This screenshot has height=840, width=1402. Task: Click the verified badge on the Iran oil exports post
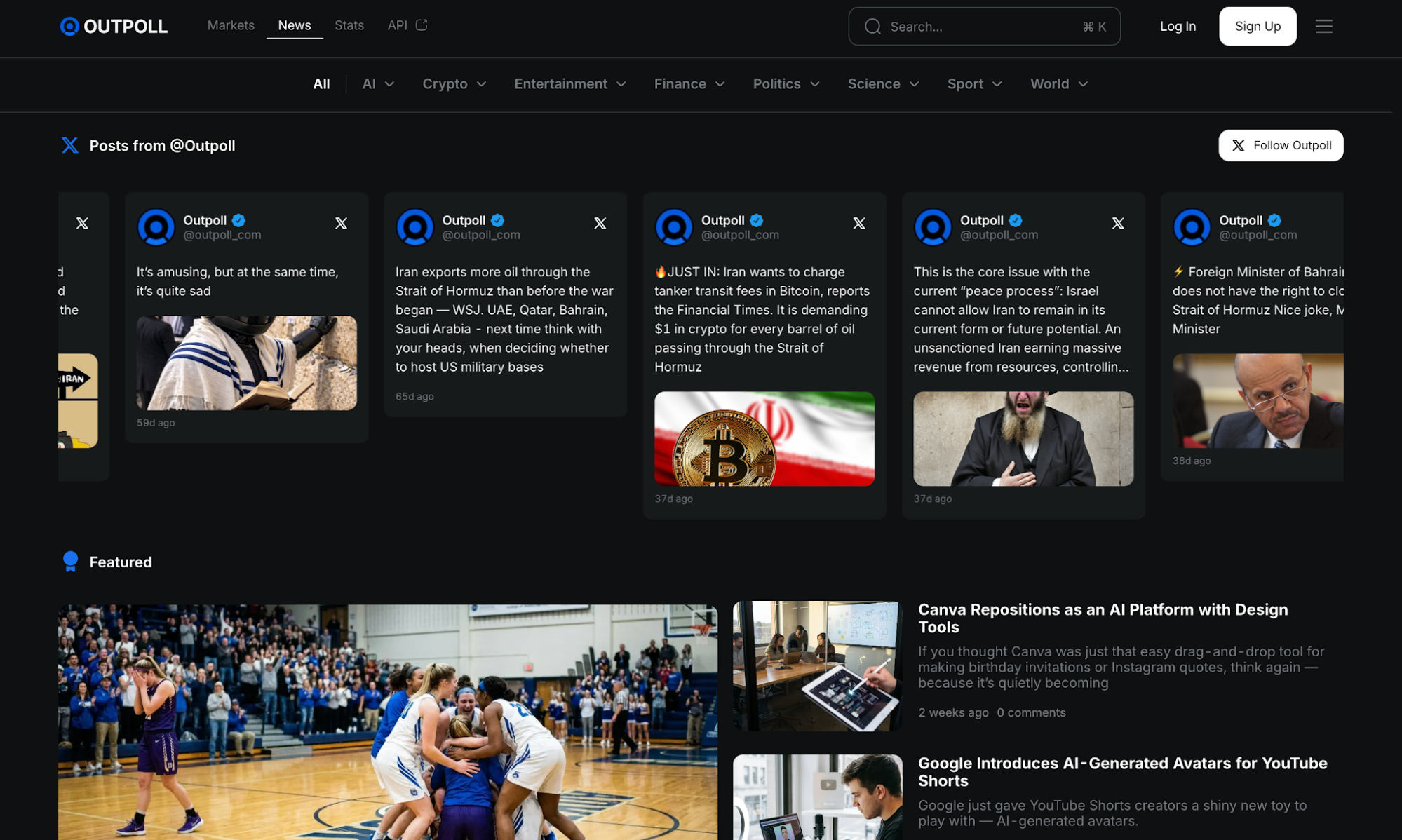[x=497, y=220]
